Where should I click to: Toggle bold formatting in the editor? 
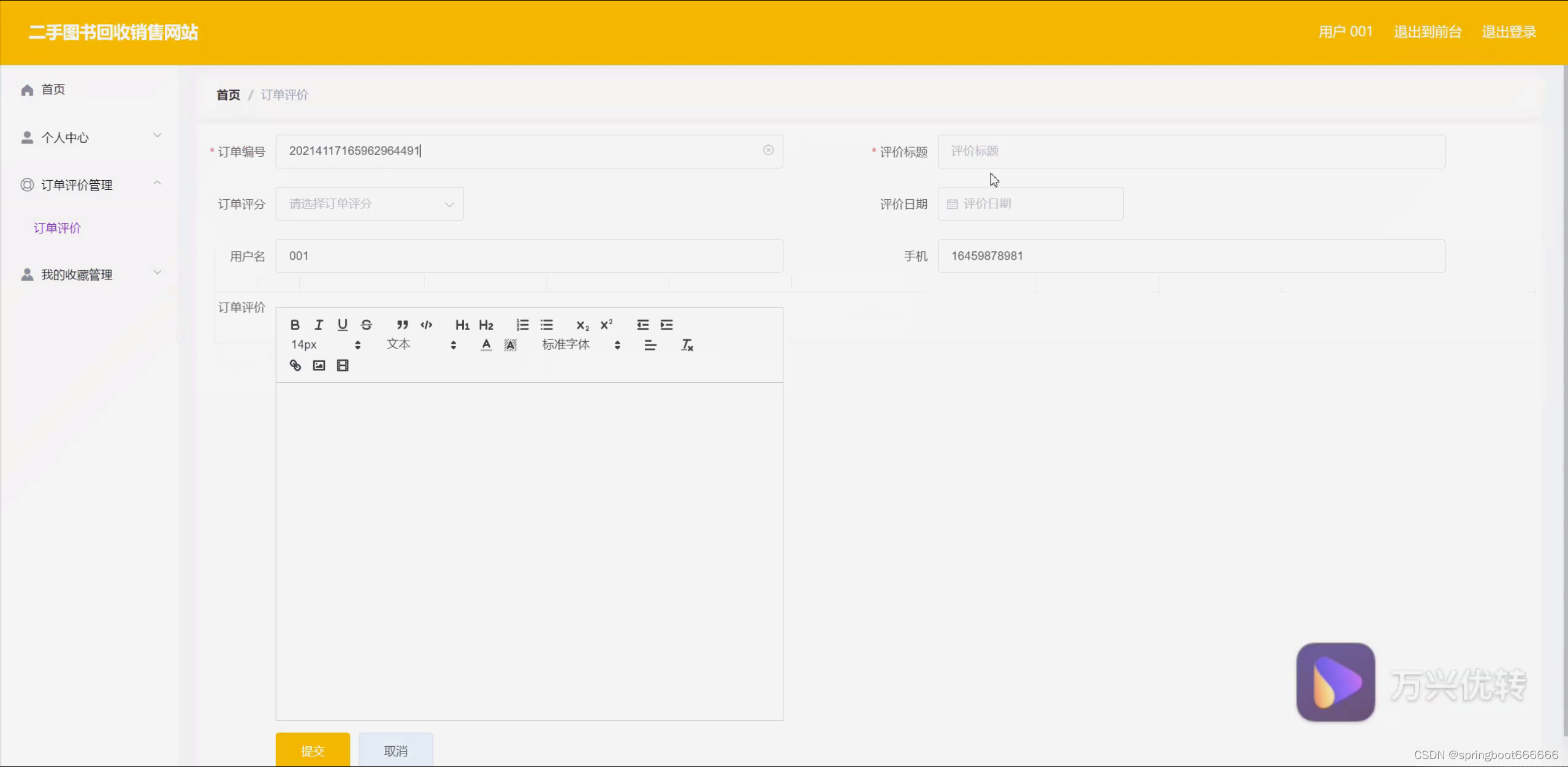point(295,325)
